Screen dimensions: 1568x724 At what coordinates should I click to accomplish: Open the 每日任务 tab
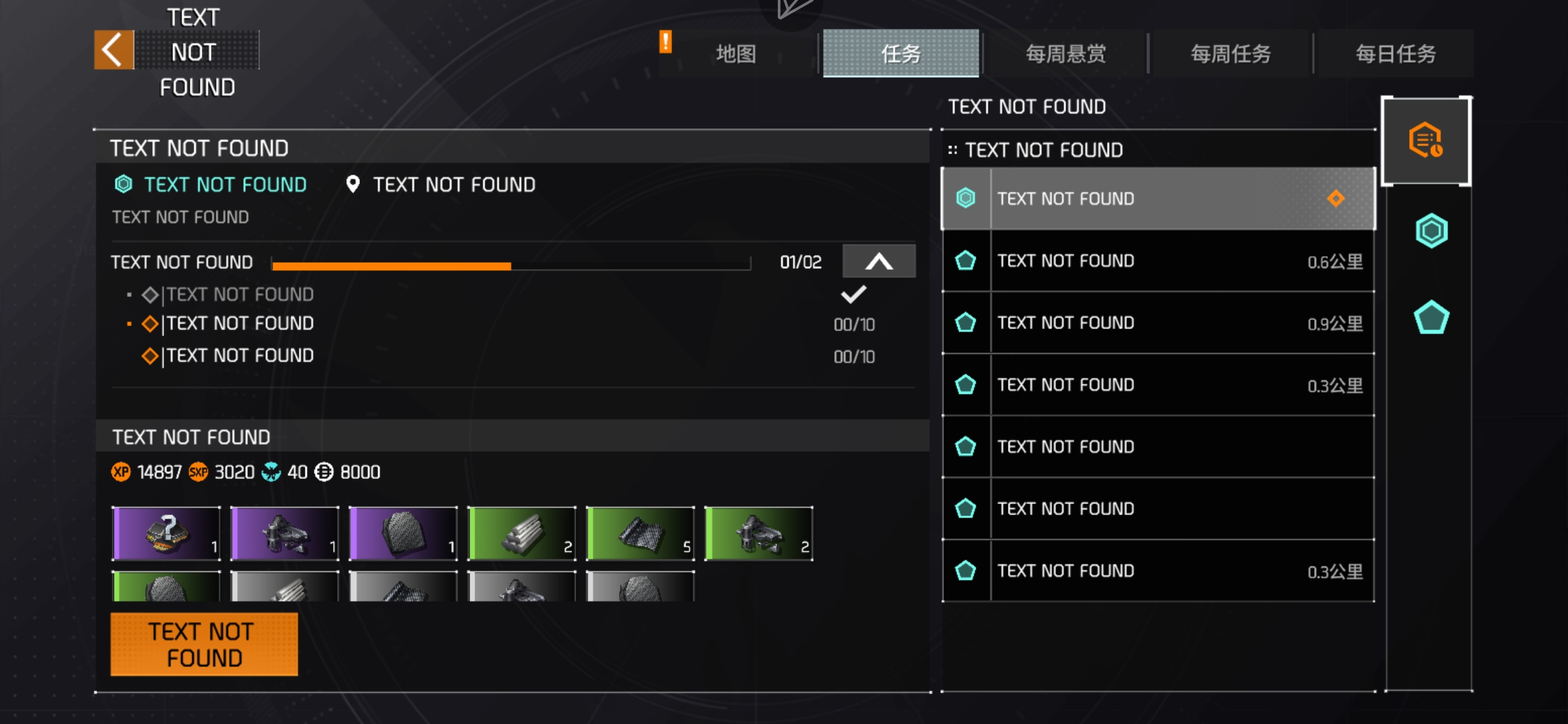click(x=1396, y=54)
